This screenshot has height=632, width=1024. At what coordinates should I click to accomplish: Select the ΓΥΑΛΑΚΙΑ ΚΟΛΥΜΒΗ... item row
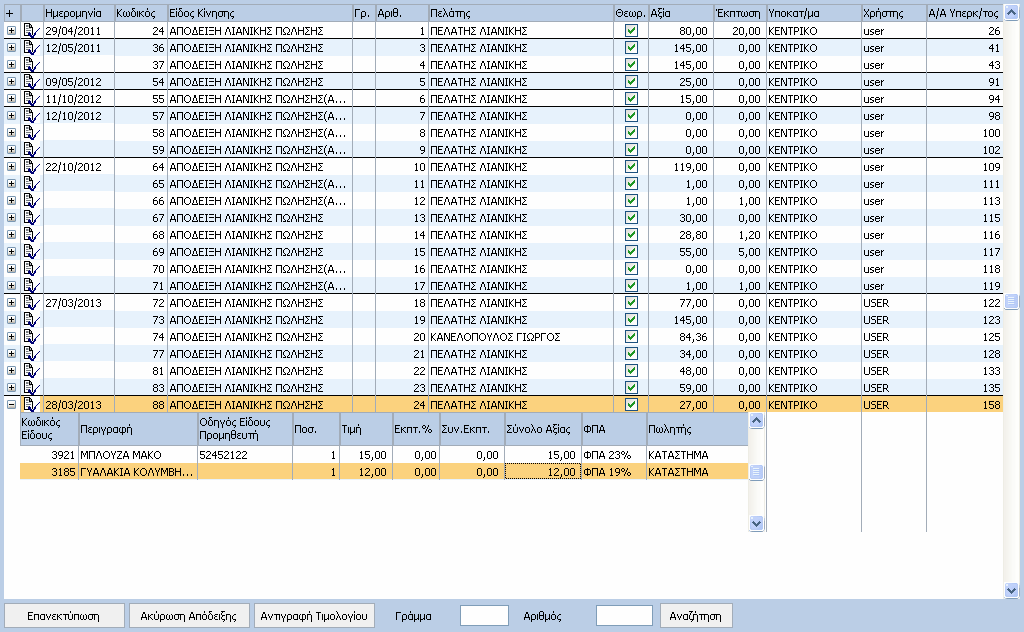pos(384,472)
